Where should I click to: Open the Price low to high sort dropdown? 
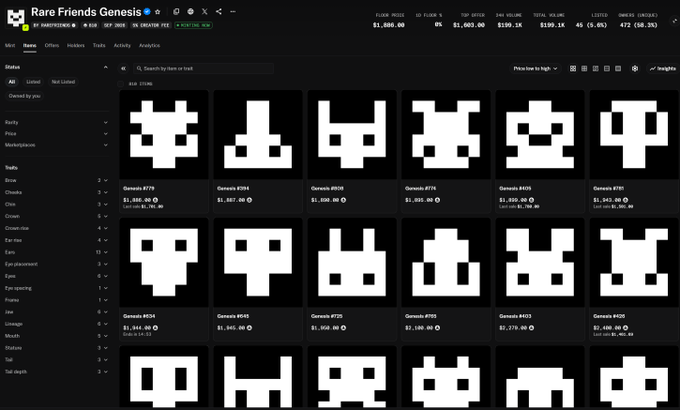tap(535, 69)
